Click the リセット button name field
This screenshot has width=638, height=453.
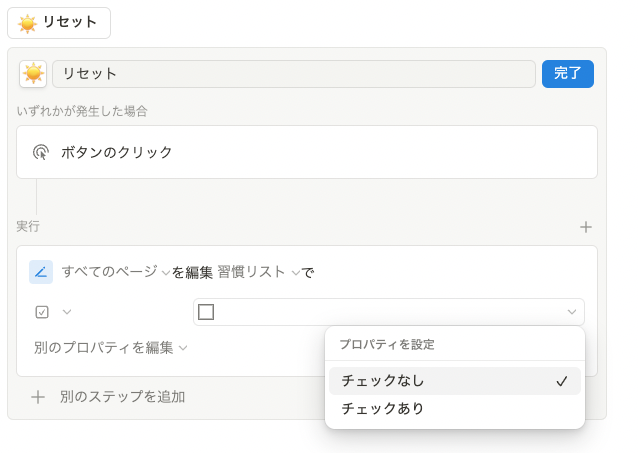coord(293,74)
